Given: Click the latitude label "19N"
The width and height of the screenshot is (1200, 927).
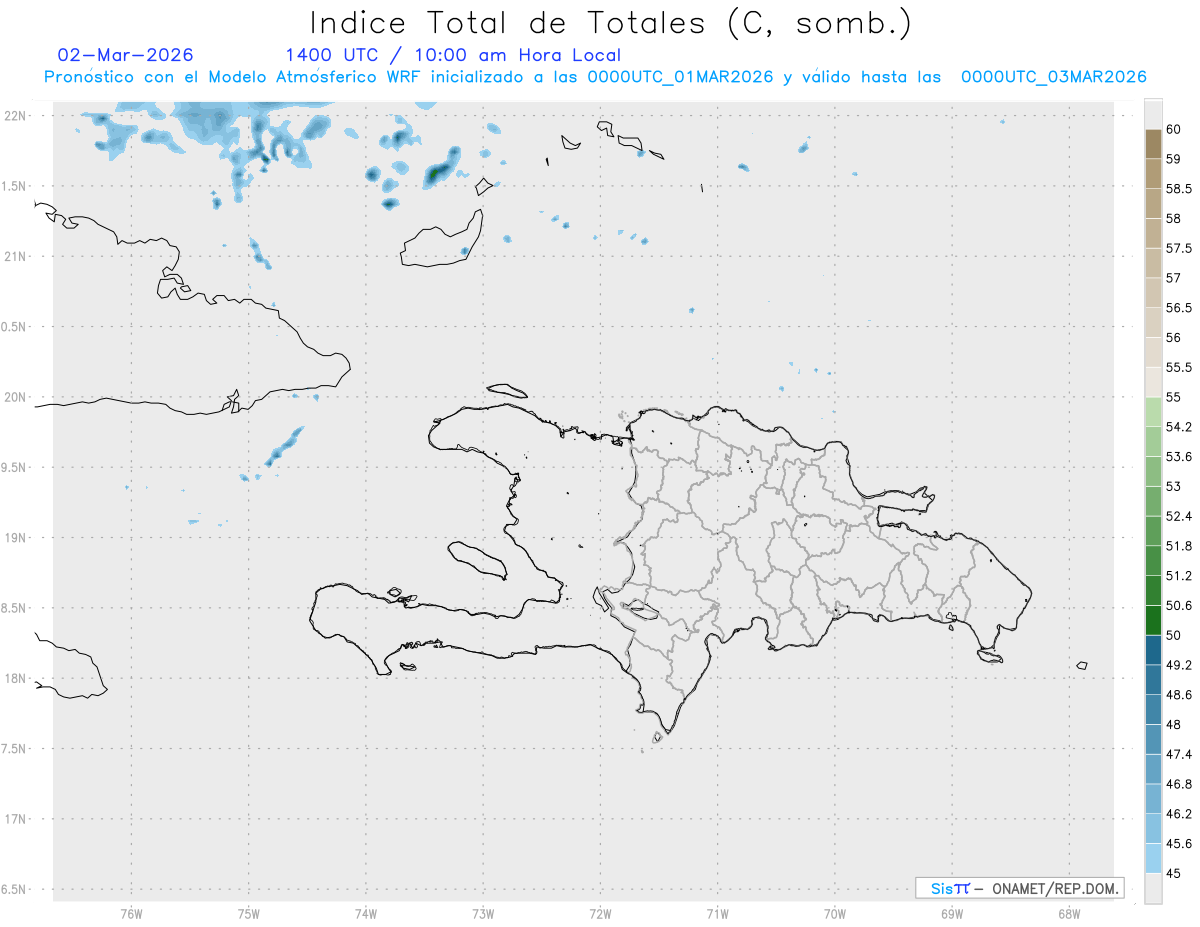Looking at the screenshot, I should click(x=15, y=537).
